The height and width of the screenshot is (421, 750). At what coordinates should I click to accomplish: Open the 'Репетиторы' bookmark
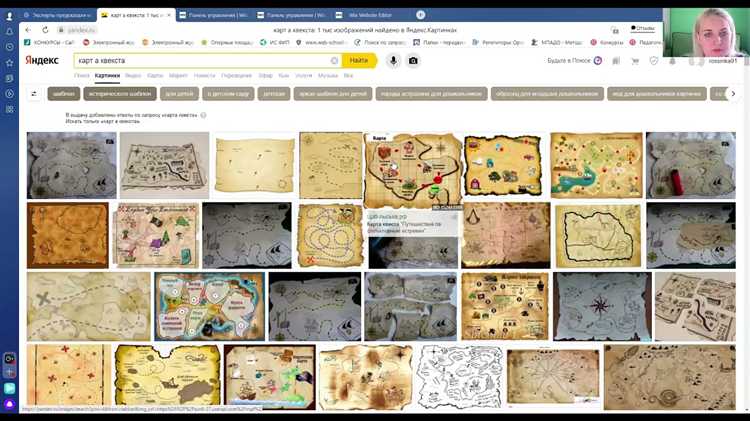point(498,43)
